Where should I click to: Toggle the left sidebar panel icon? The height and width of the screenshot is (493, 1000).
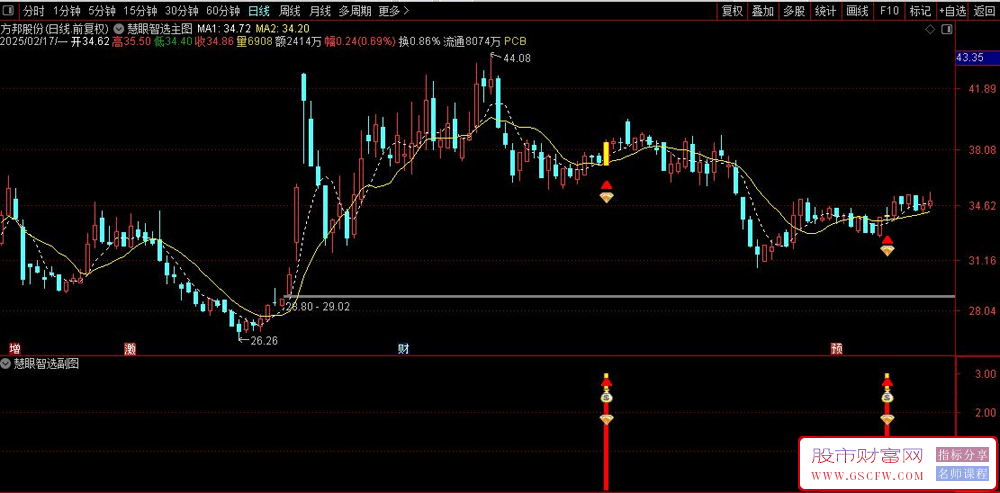coord(10,10)
